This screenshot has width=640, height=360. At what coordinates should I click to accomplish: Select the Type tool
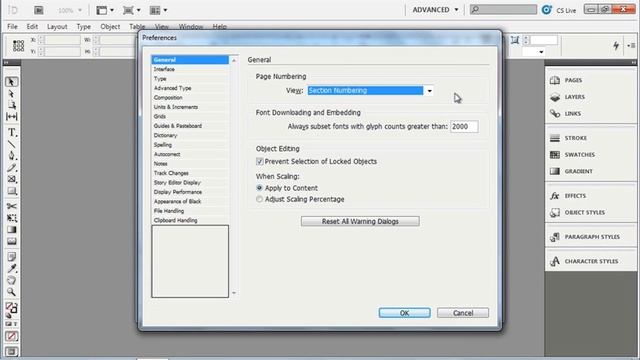[11, 132]
